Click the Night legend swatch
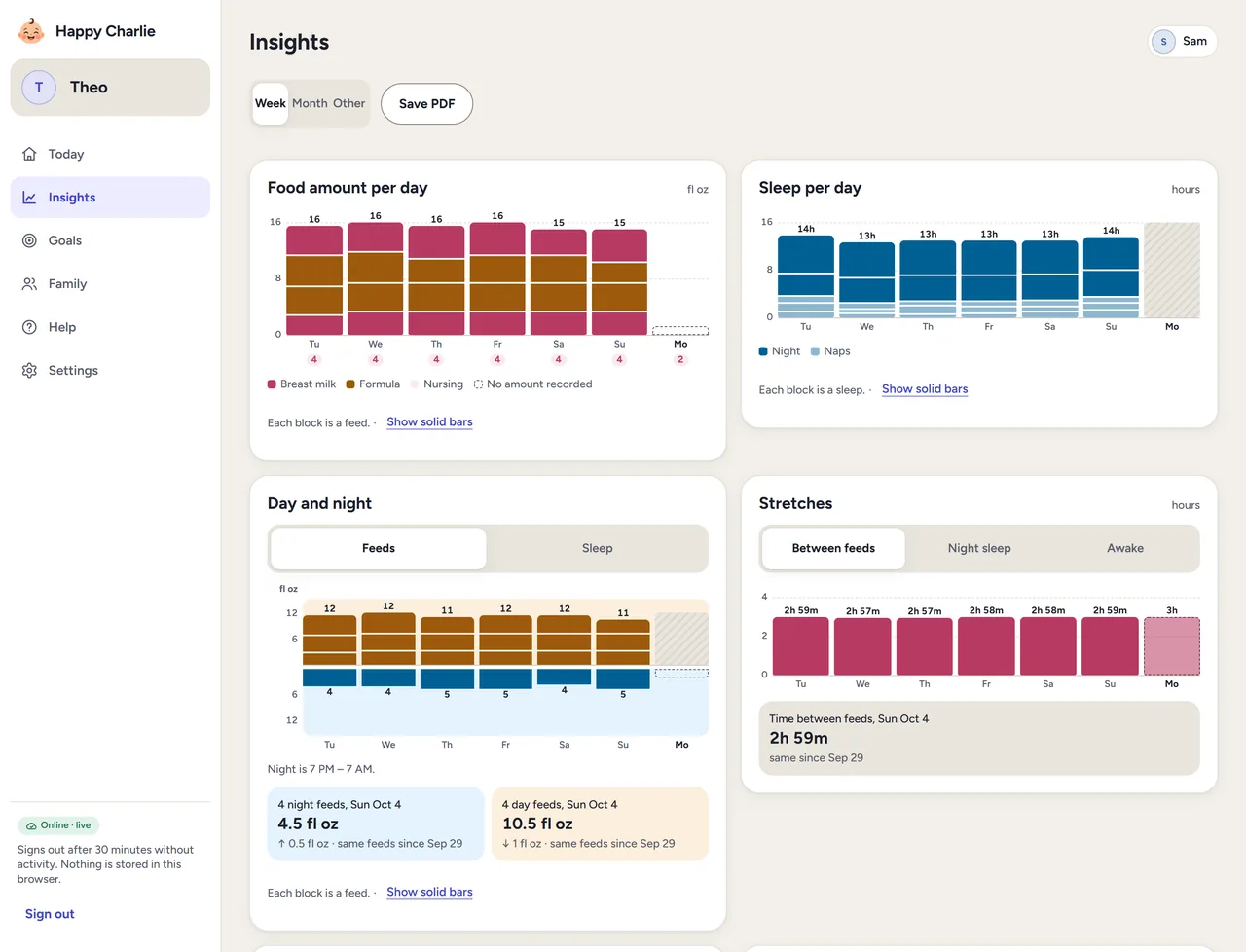Screen dimensions: 1246x952 click(763, 351)
